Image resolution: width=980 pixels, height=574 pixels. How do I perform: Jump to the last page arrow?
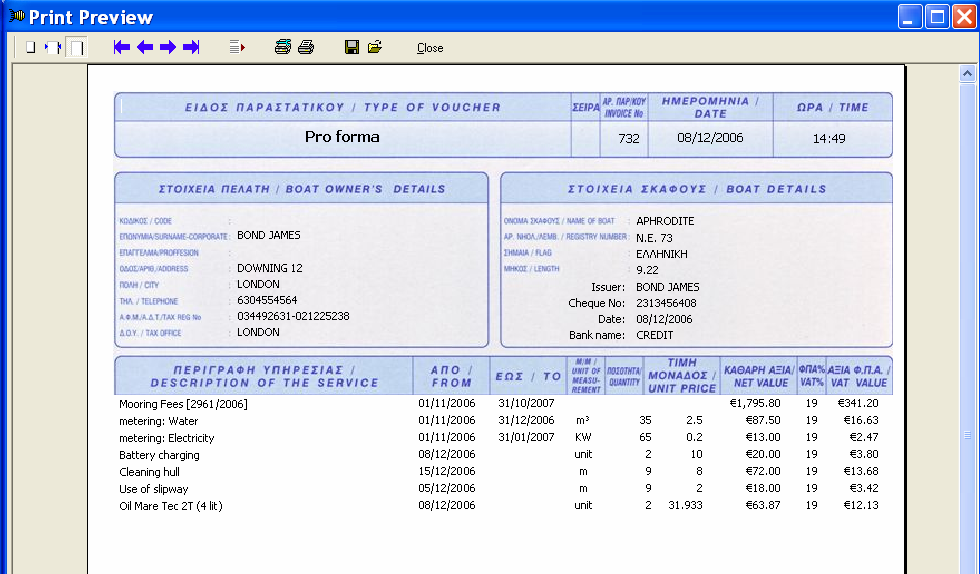click(x=191, y=47)
